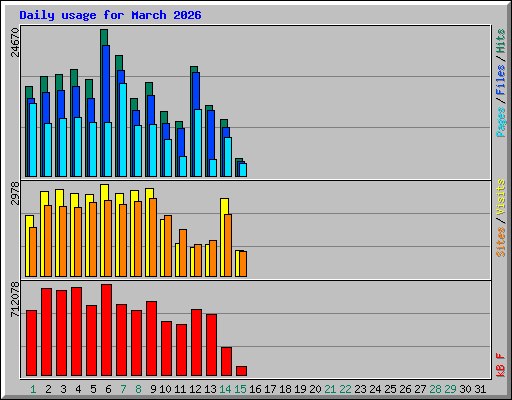Select day label 12 on the x-axis
Viewport: 512px width, 400px height.
pyautogui.click(x=195, y=389)
